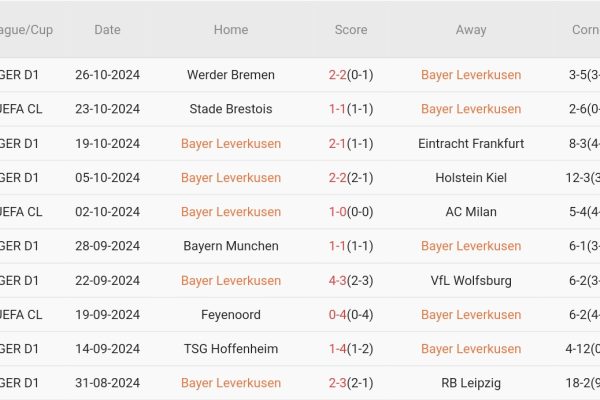Click Eintracht Frankfurt team name
The image size is (600, 400).
pyautogui.click(x=471, y=143)
